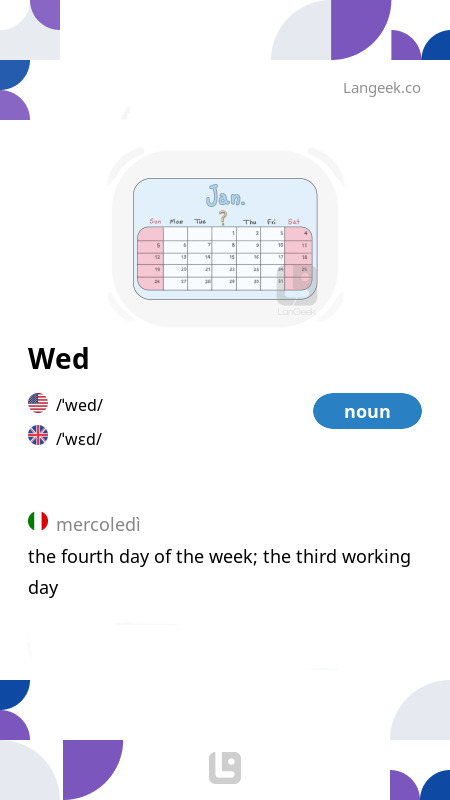Click the LanGeek logo at bottom
Image resolution: width=450 pixels, height=800 pixels.
pyautogui.click(x=225, y=768)
